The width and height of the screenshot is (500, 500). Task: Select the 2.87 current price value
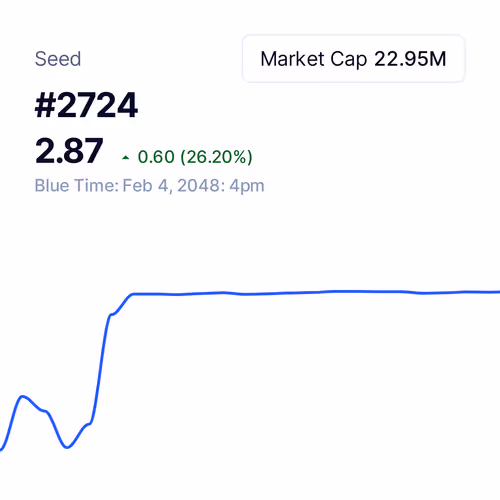[x=69, y=151]
